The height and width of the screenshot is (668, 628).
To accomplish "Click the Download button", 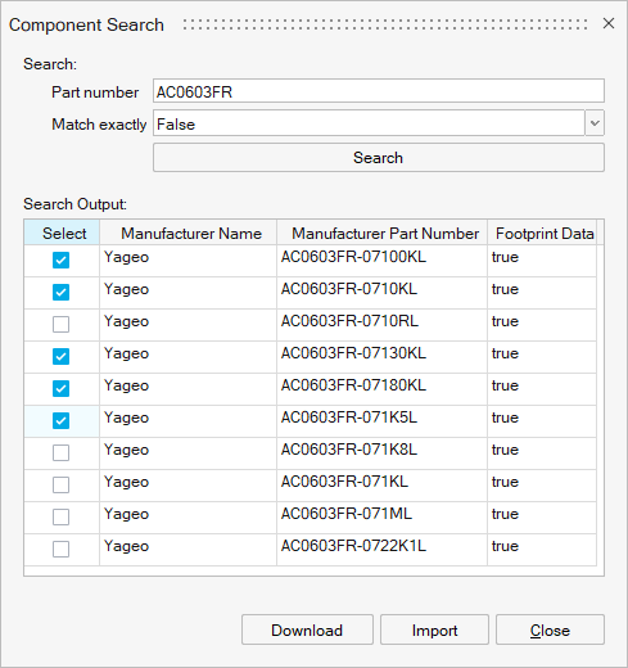I will coord(307,630).
